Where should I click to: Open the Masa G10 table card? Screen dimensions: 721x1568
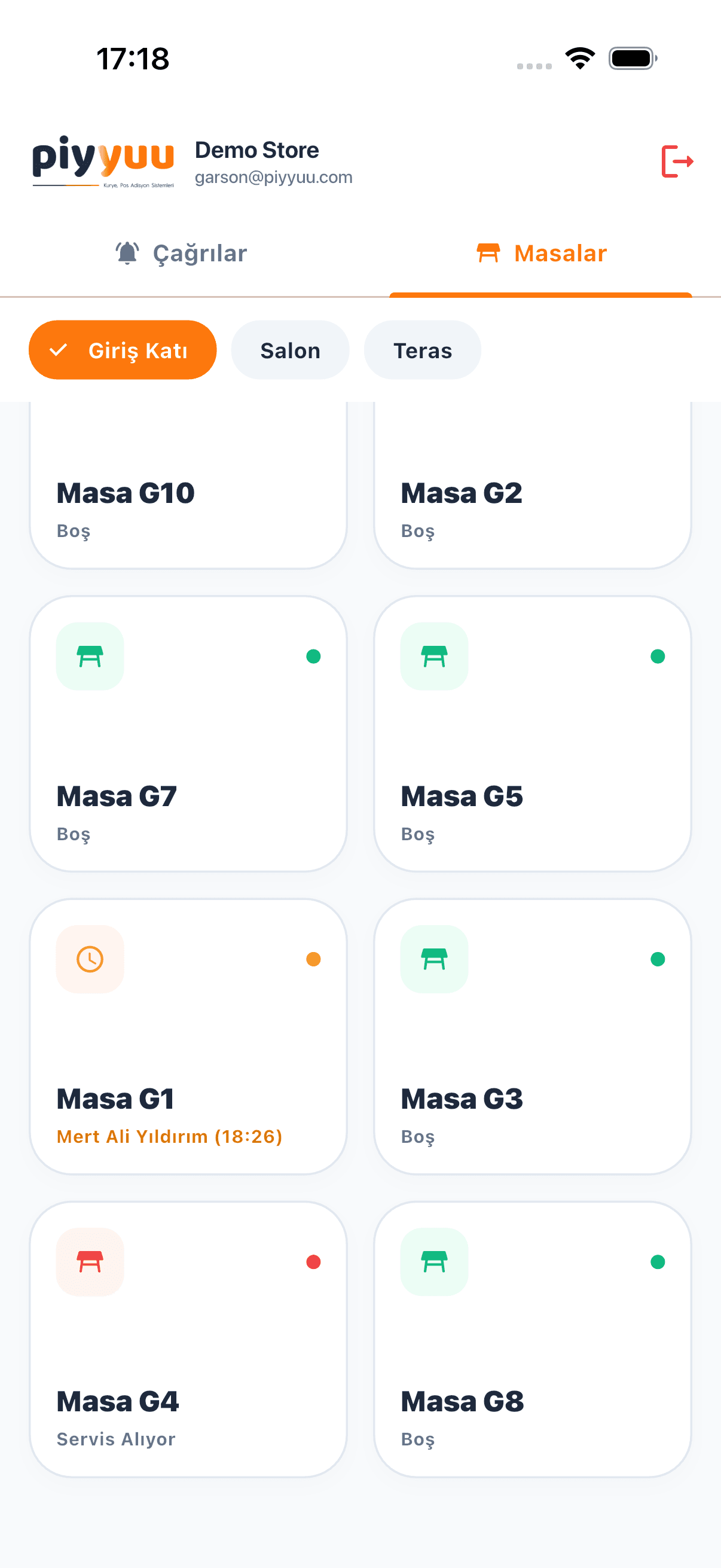[188, 485]
